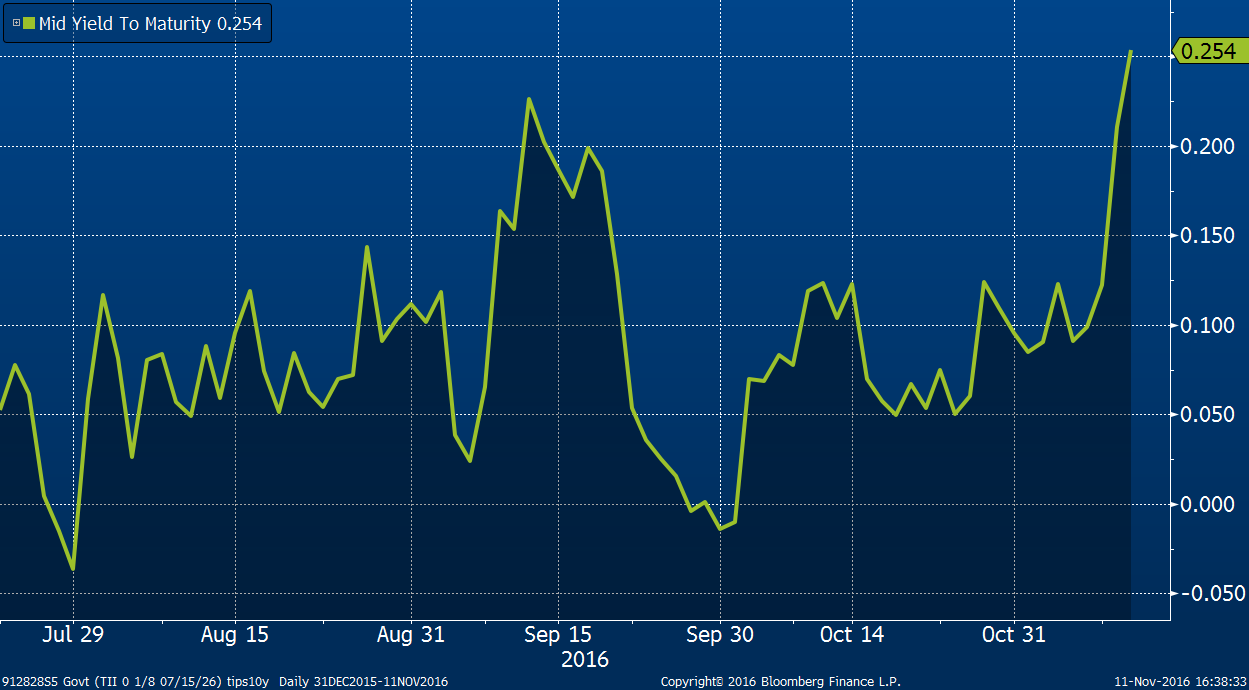Click the Aug 15 date label

pyautogui.click(x=234, y=635)
